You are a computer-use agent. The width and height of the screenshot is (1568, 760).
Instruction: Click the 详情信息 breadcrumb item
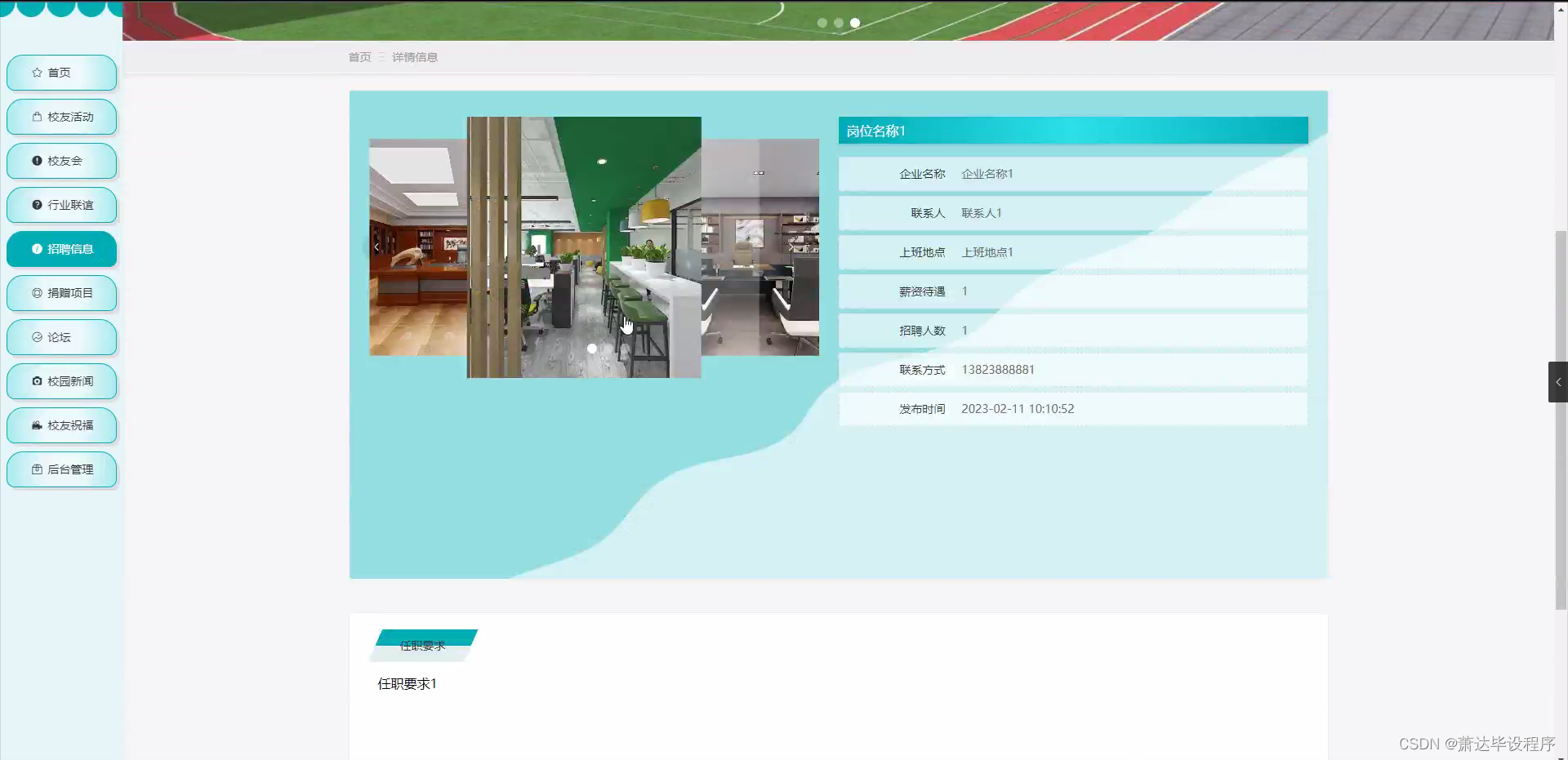click(415, 57)
